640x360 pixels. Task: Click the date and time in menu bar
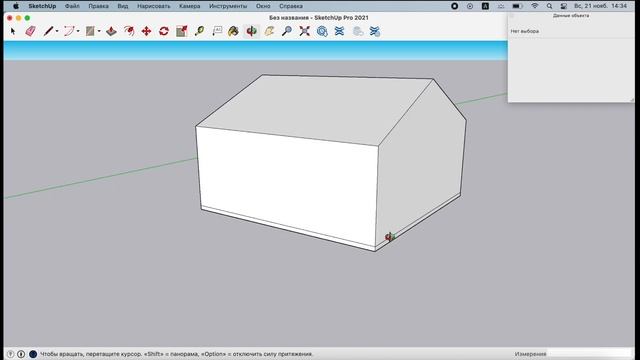[600, 6]
